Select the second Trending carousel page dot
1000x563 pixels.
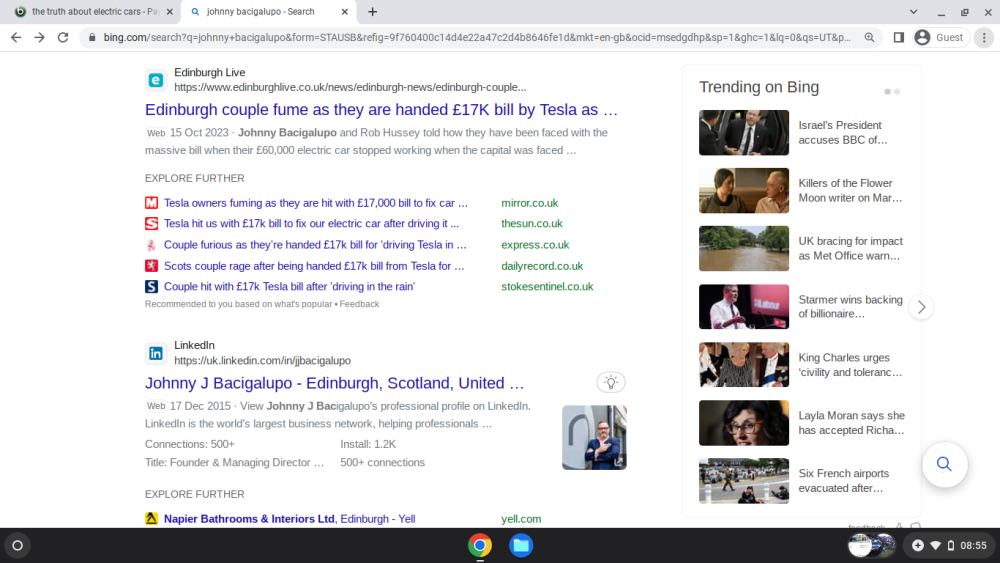click(x=897, y=92)
